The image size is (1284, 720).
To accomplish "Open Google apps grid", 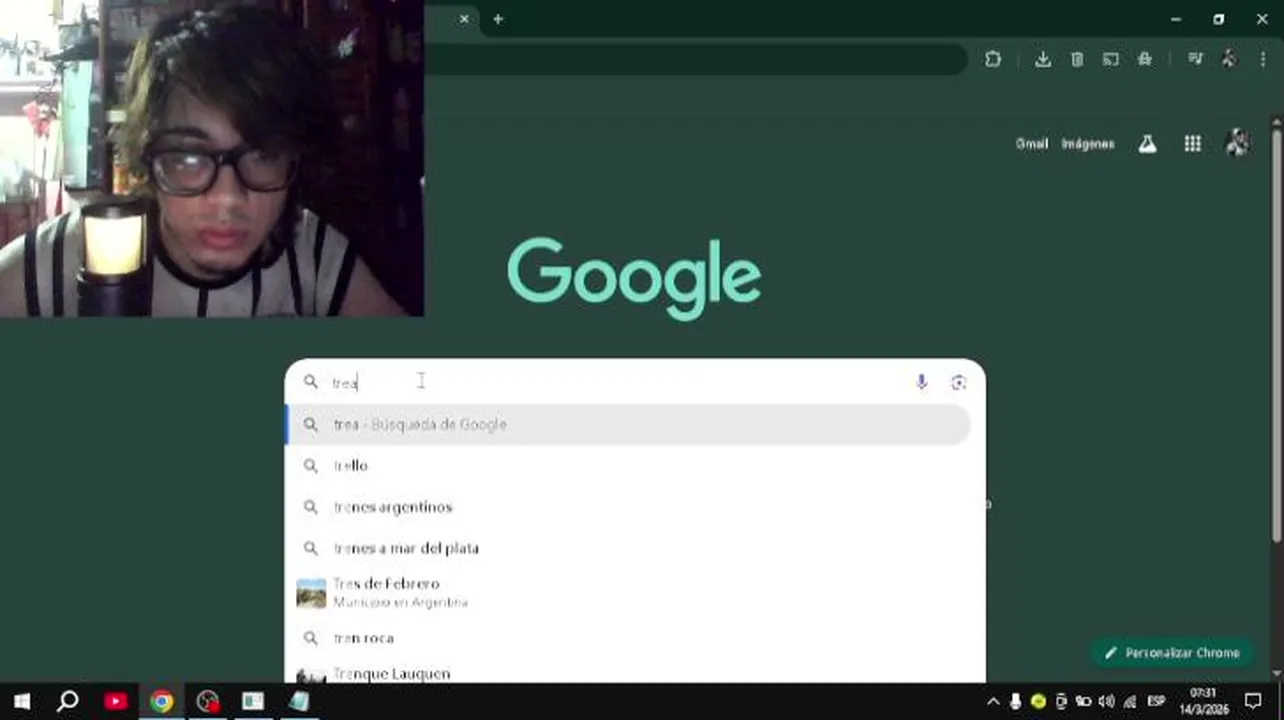I will [1192, 144].
